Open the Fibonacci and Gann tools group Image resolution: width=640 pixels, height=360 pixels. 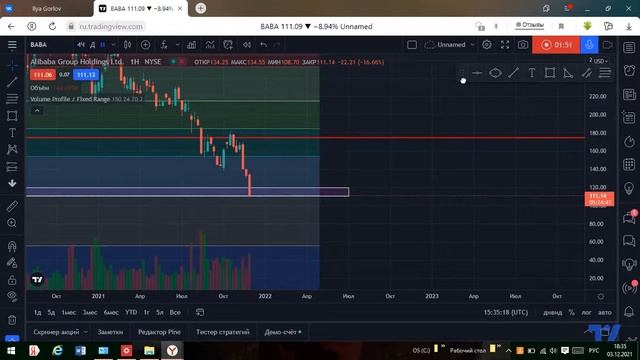pyautogui.click(x=12, y=98)
